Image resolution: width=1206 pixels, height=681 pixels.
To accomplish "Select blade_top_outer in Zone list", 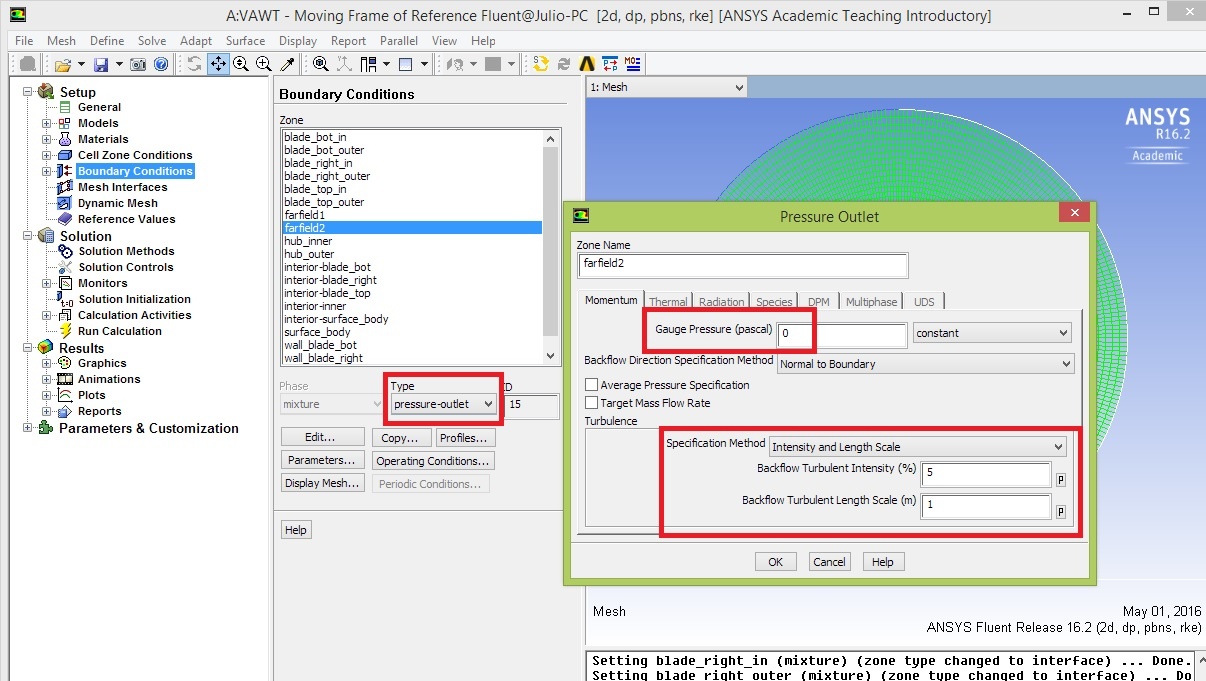I will click(x=412, y=202).
